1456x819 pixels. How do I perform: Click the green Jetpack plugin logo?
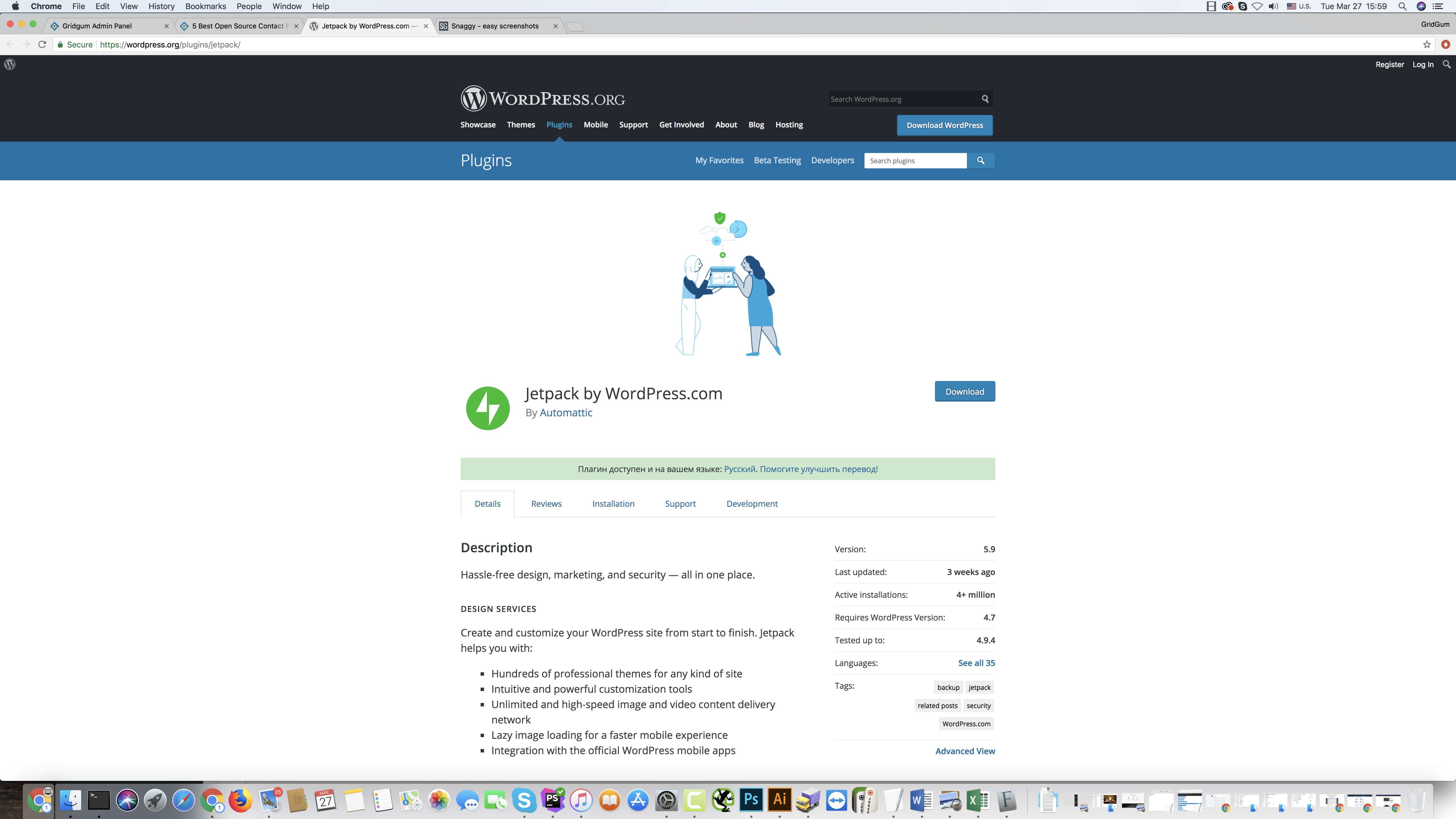[x=487, y=408]
